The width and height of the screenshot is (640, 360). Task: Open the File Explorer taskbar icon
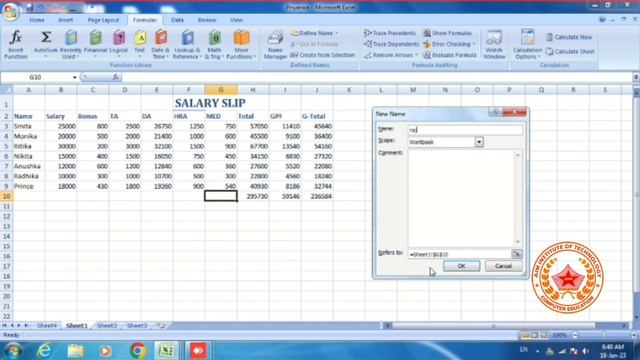tap(76, 351)
